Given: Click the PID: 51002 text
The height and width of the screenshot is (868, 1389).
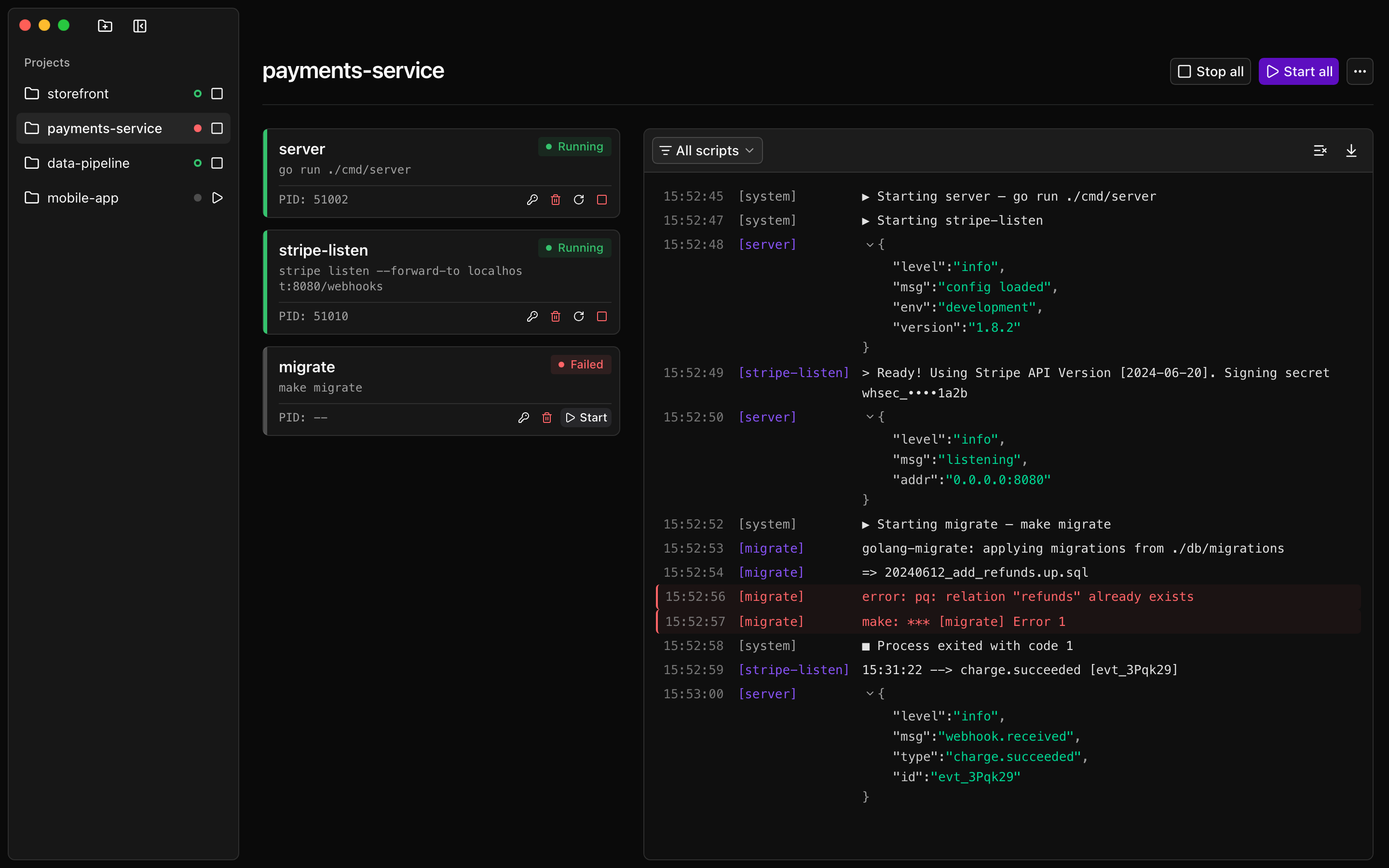Looking at the screenshot, I should tap(313, 200).
